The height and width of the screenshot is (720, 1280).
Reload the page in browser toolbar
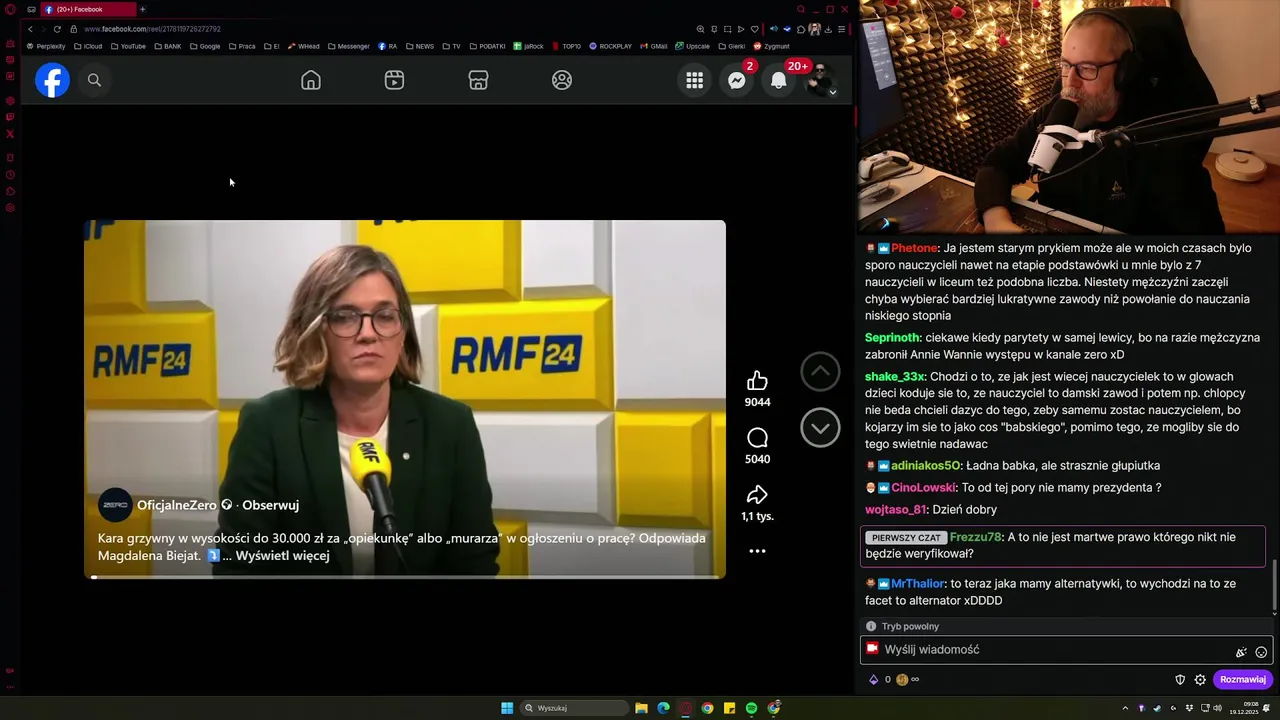[57, 29]
